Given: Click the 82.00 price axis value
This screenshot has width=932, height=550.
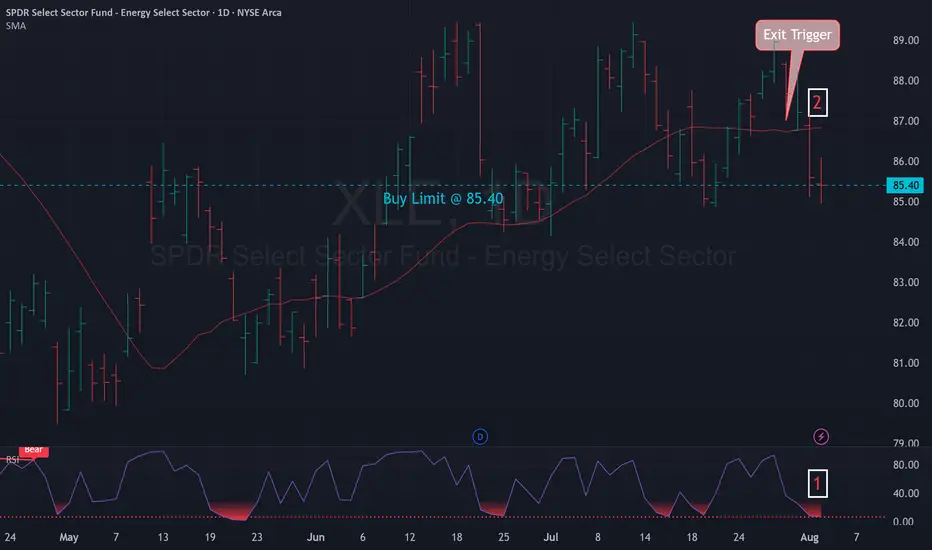Looking at the screenshot, I should 905,323.
